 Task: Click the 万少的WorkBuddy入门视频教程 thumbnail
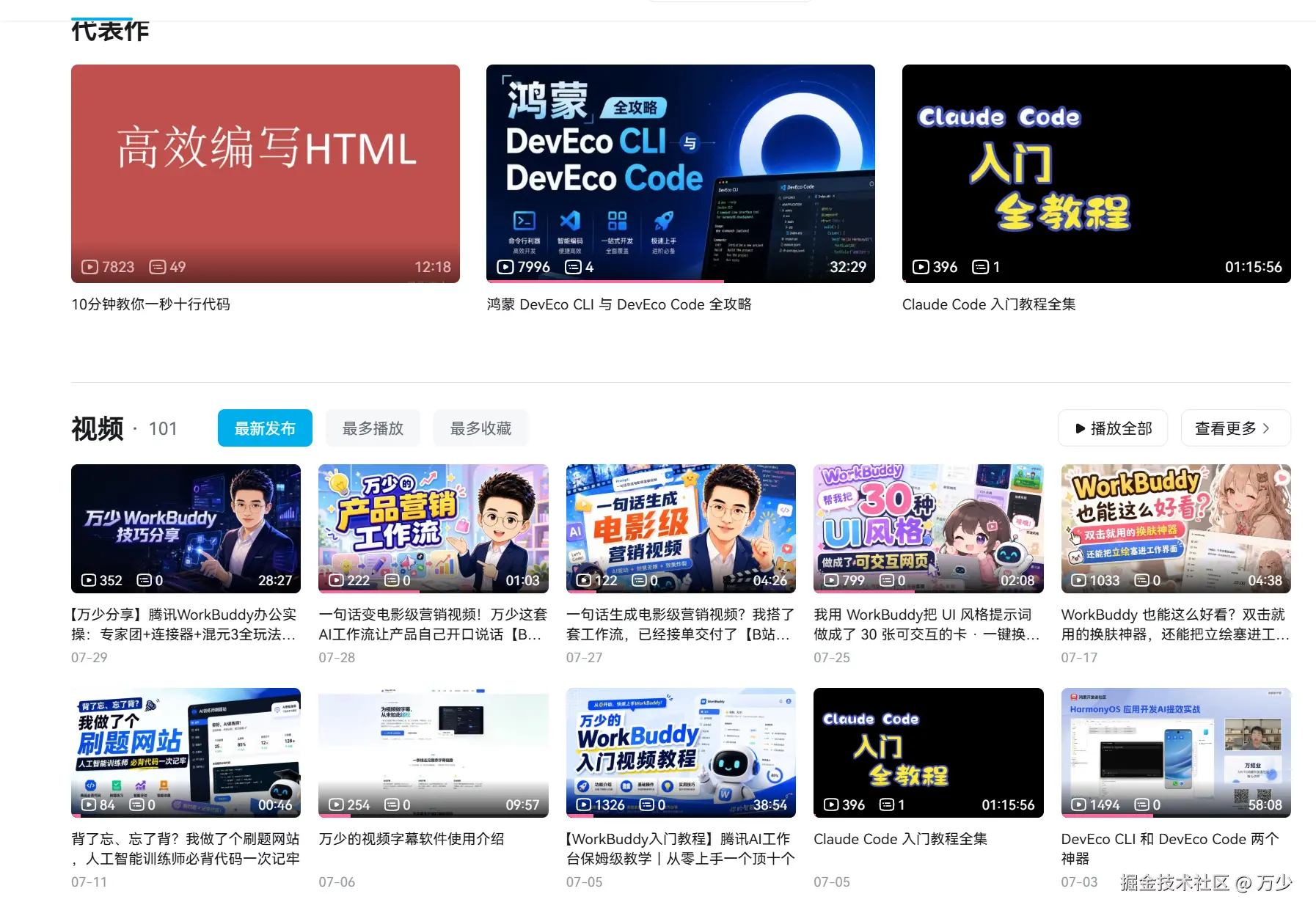[x=681, y=752]
